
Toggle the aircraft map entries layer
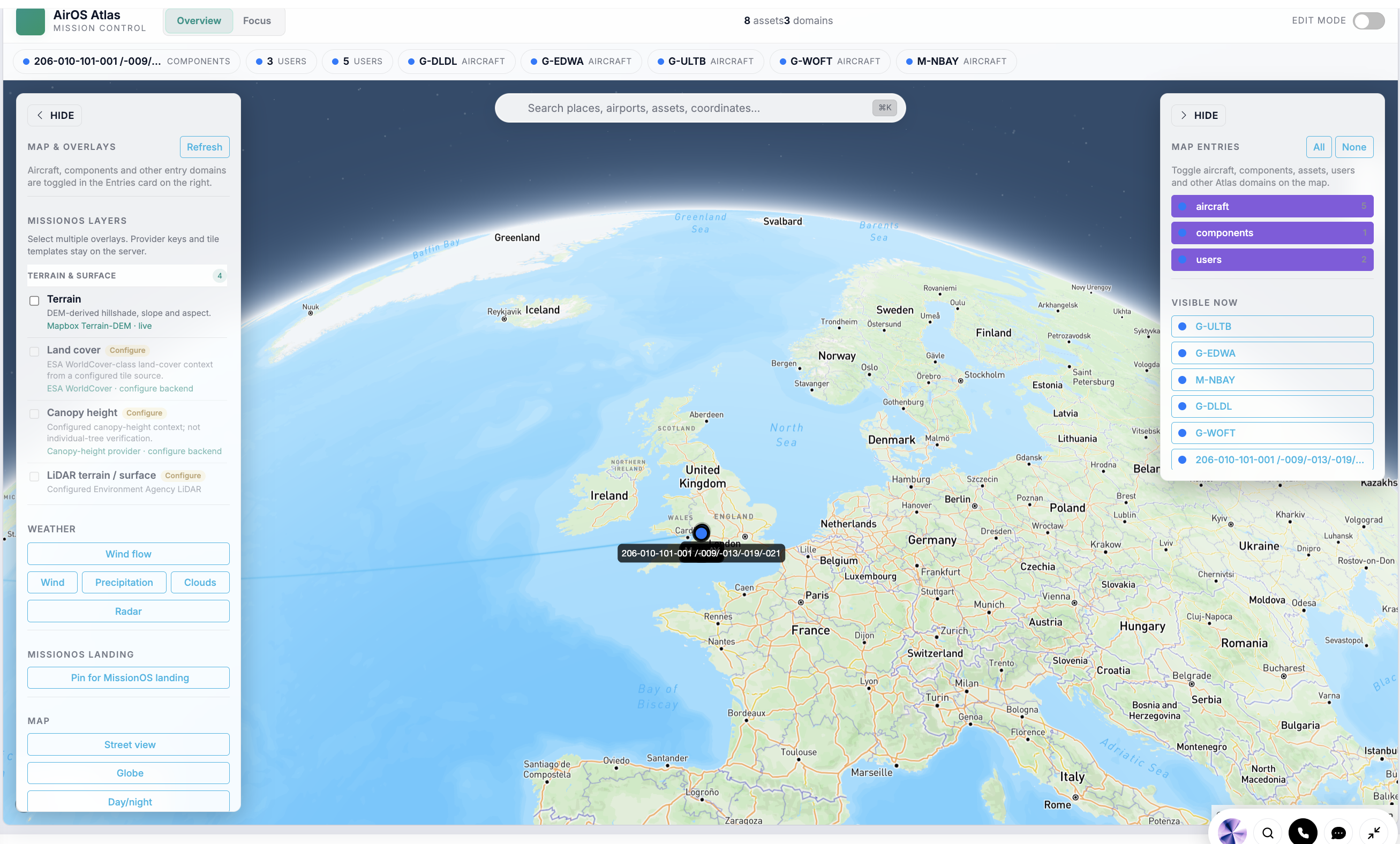click(1271, 206)
